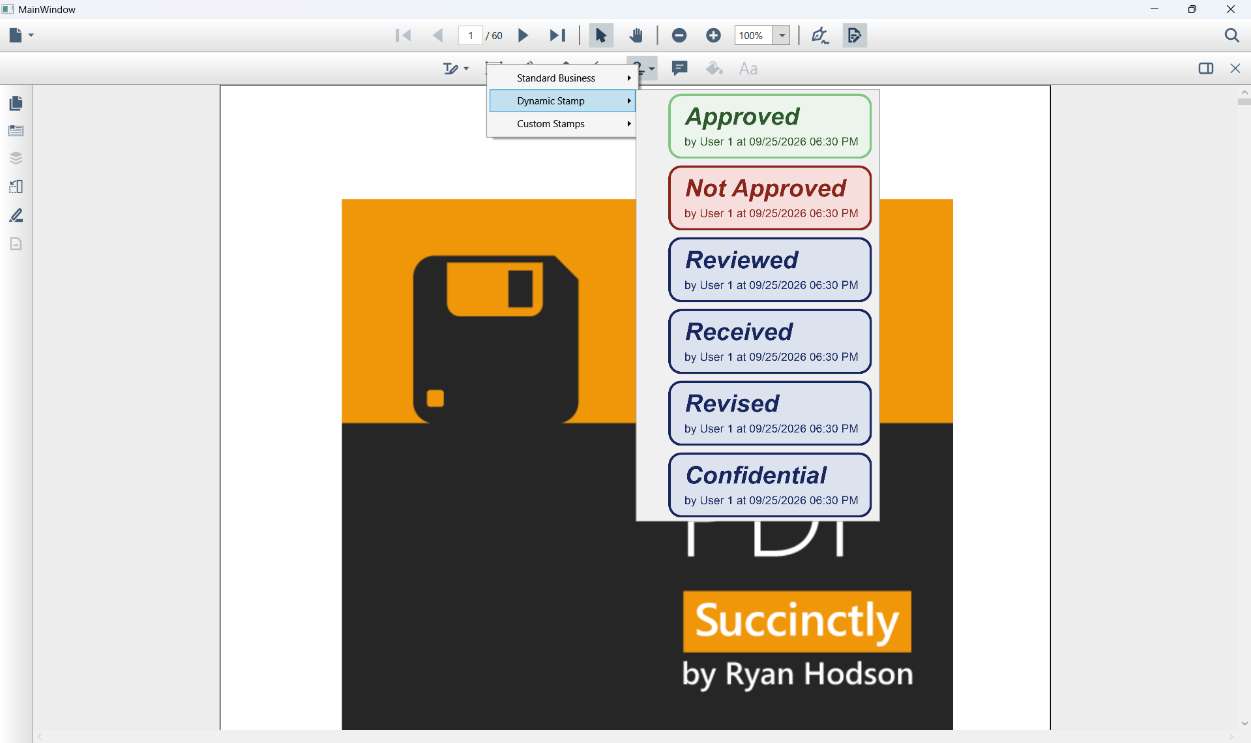Screen dimensions: 1251x743
Task: Expand the stamp tool dropdown arrow
Action: click(x=652, y=68)
